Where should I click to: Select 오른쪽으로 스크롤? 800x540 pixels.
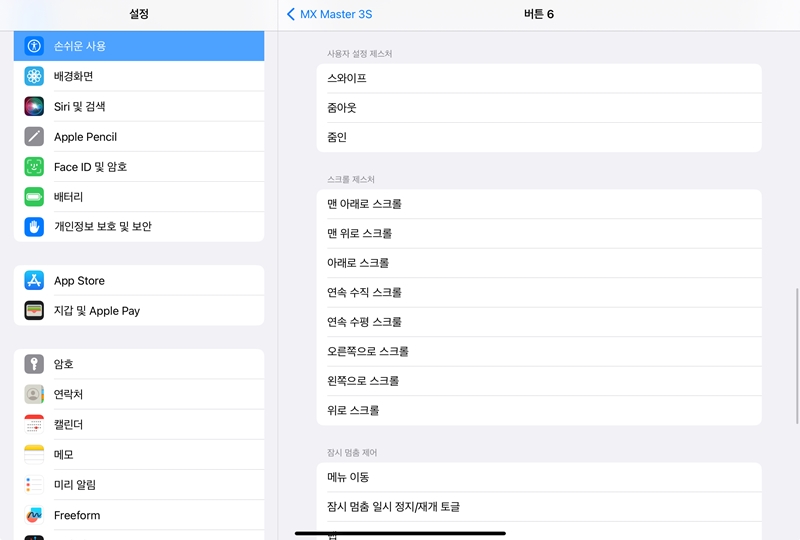[x=539, y=352]
